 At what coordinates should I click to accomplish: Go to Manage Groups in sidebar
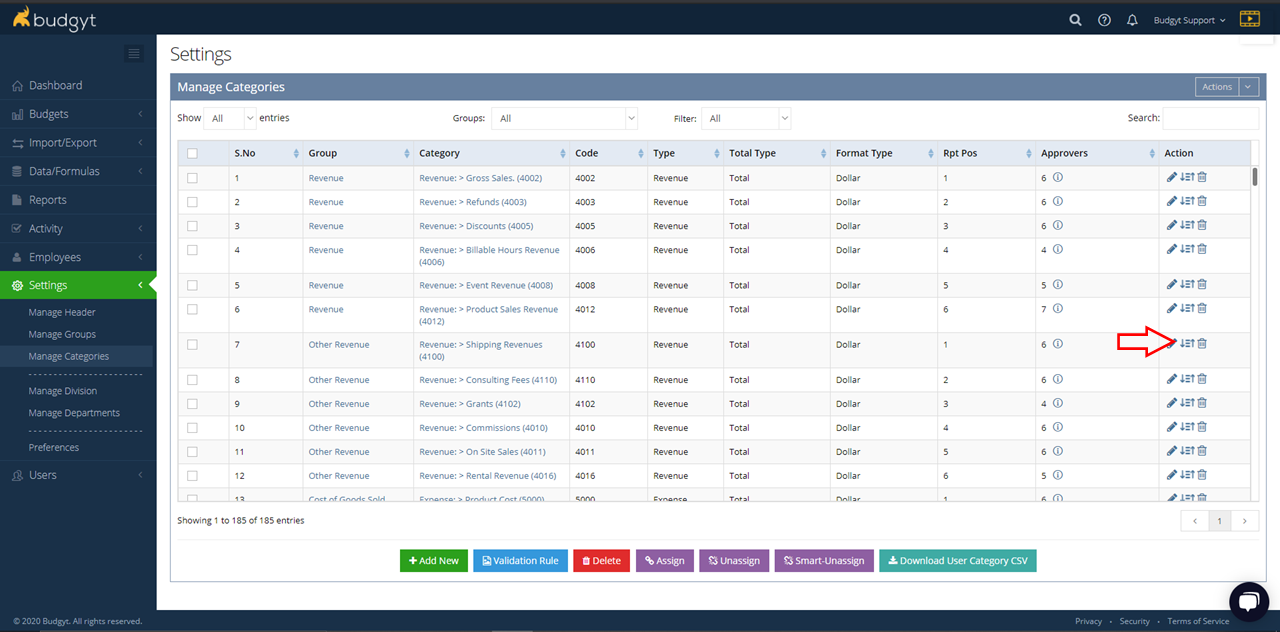(x=62, y=334)
